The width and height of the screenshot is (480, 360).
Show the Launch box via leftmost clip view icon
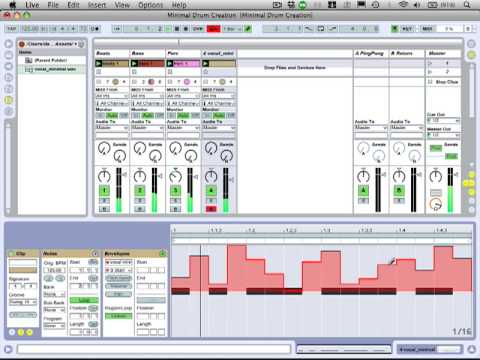pos(12,332)
